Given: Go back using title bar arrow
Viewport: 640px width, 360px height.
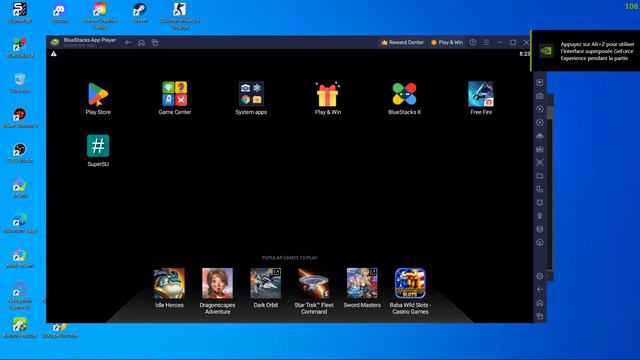Looking at the screenshot, I should (x=129, y=42).
